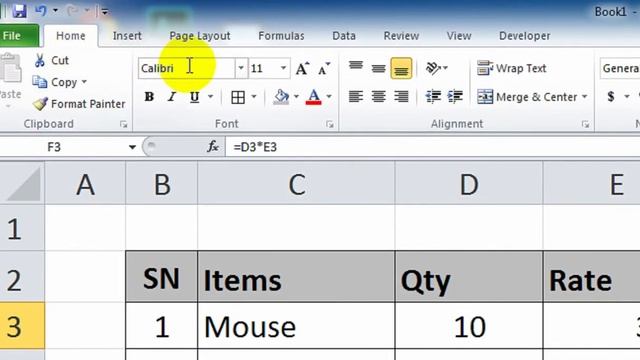This screenshot has width=640, height=360.
Task: Open Customize Quick Access Toolbar dropdown
Action: 104,11
